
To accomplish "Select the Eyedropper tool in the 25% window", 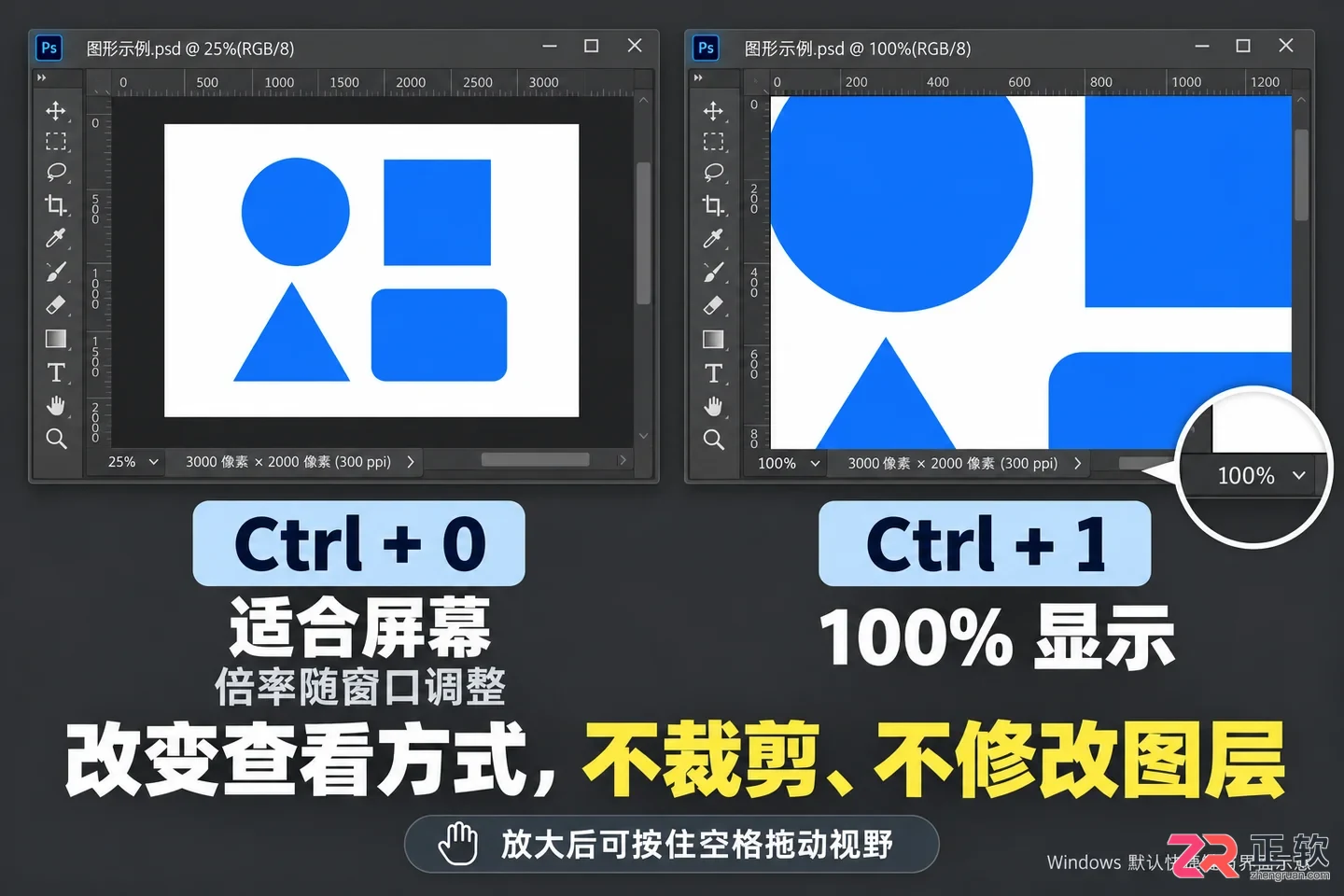I will tap(56, 238).
